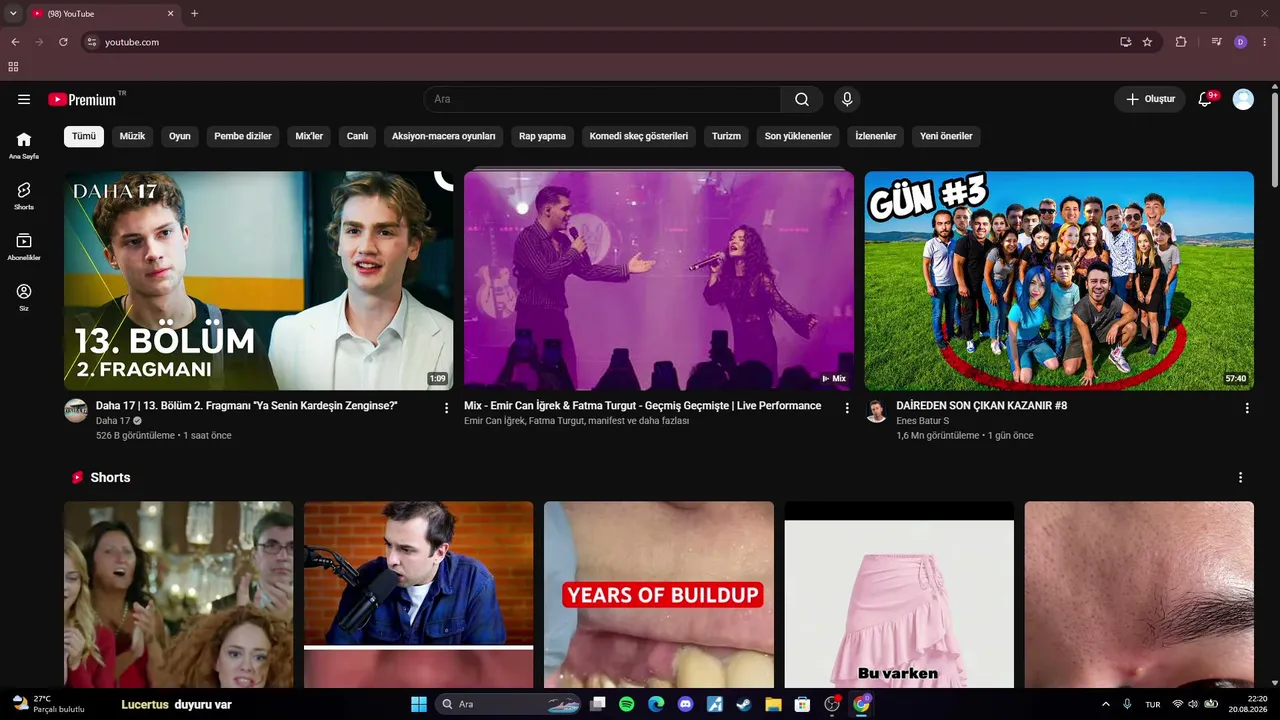Click the YouTube search input field
1280x720 pixels.
[x=603, y=99]
